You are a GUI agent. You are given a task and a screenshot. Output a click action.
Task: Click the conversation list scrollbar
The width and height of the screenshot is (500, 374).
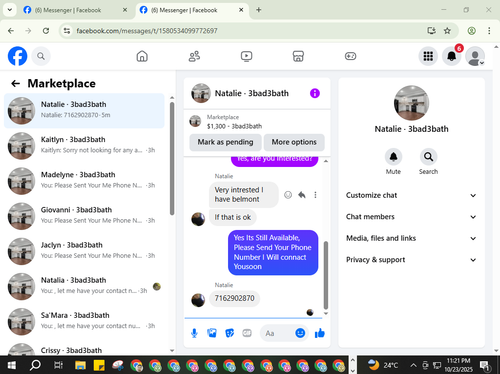click(x=172, y=158)
